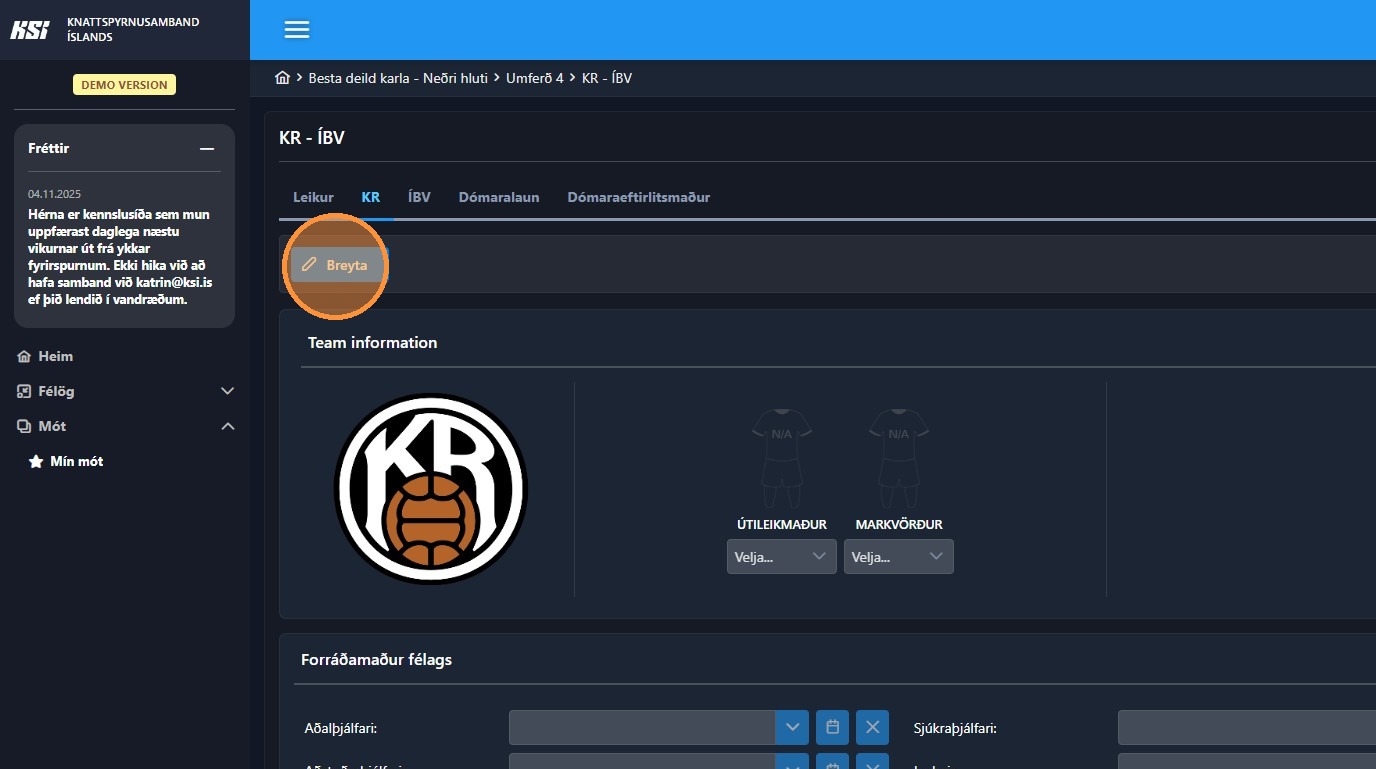Image resolution: width=1376 pixels, height=769 pixels.
Task: Click the Útileikmaður kit shirt icon
Action: [x=782, y=459]
